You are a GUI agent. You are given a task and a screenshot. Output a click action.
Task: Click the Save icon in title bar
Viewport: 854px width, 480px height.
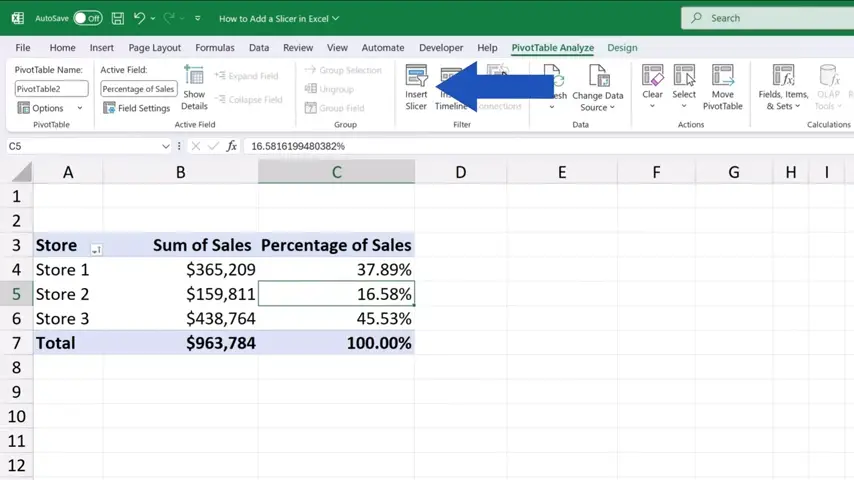118,18
